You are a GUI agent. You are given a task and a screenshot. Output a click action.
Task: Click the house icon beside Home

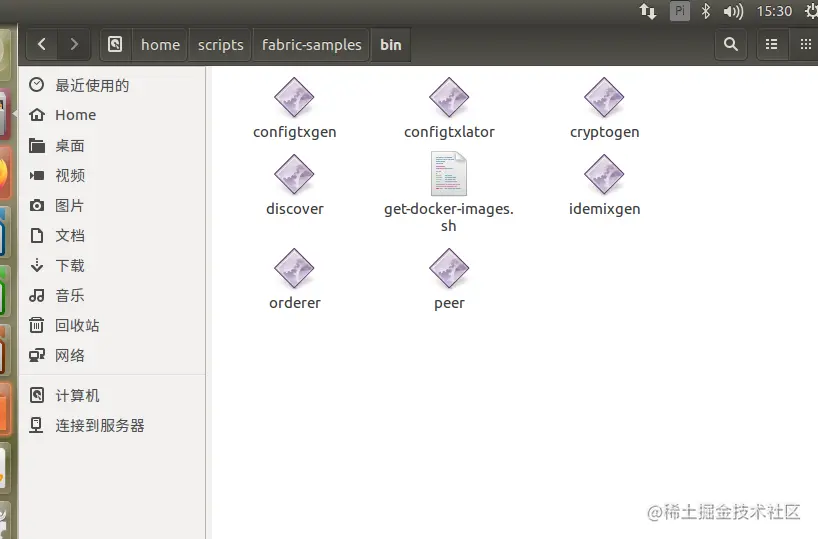click(37, 115)
